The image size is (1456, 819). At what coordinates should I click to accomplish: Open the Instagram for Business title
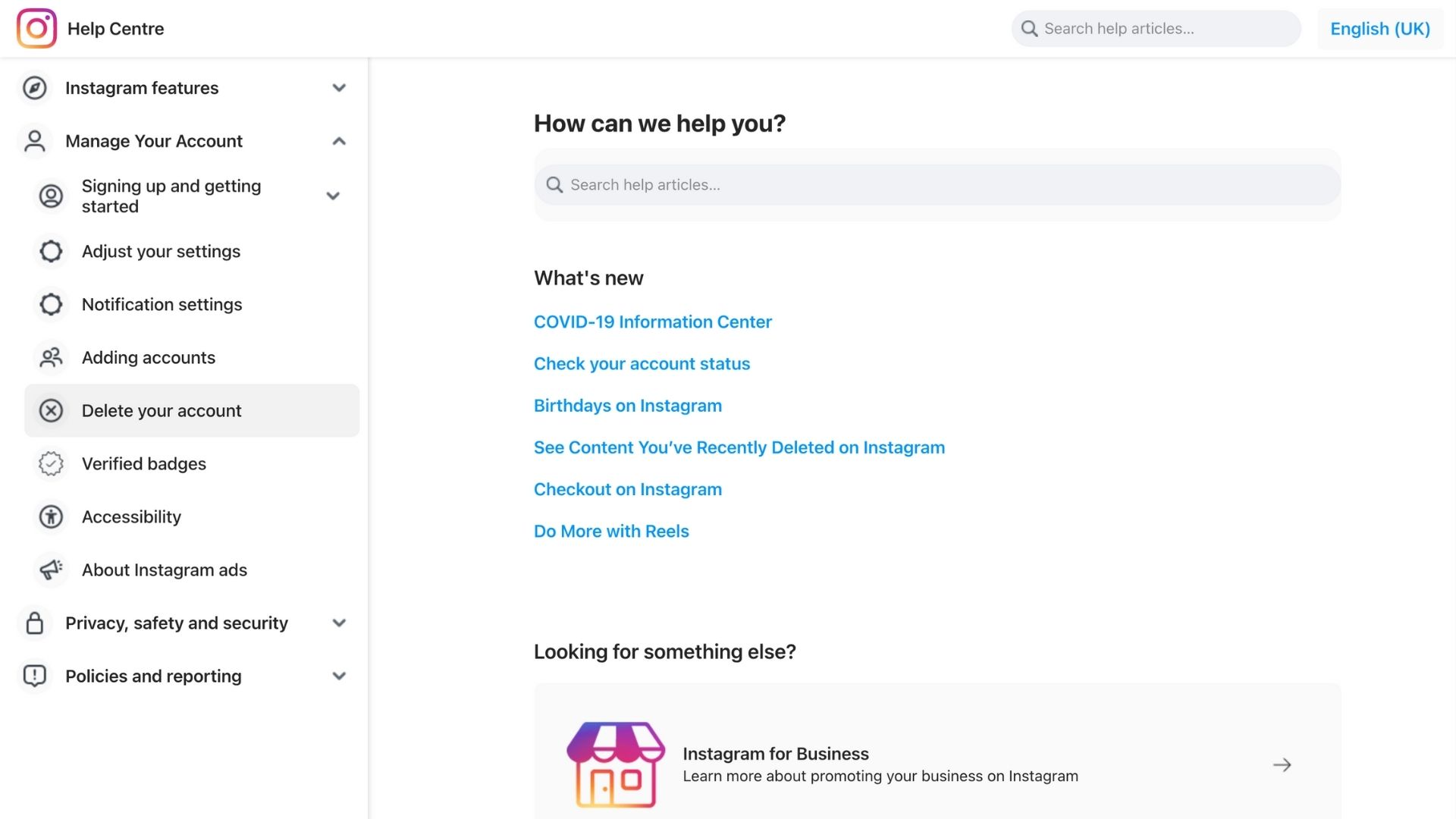(x=776, y=754)
